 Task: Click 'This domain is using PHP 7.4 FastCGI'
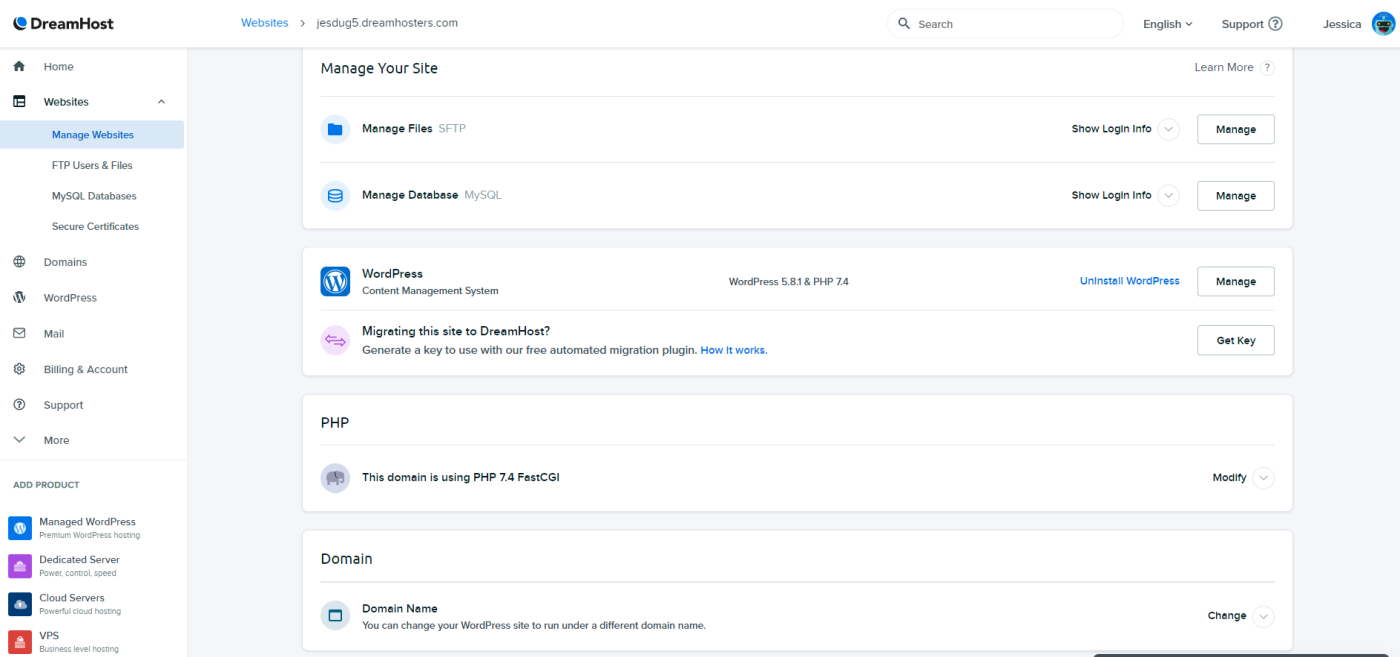(x=461, y=477)
